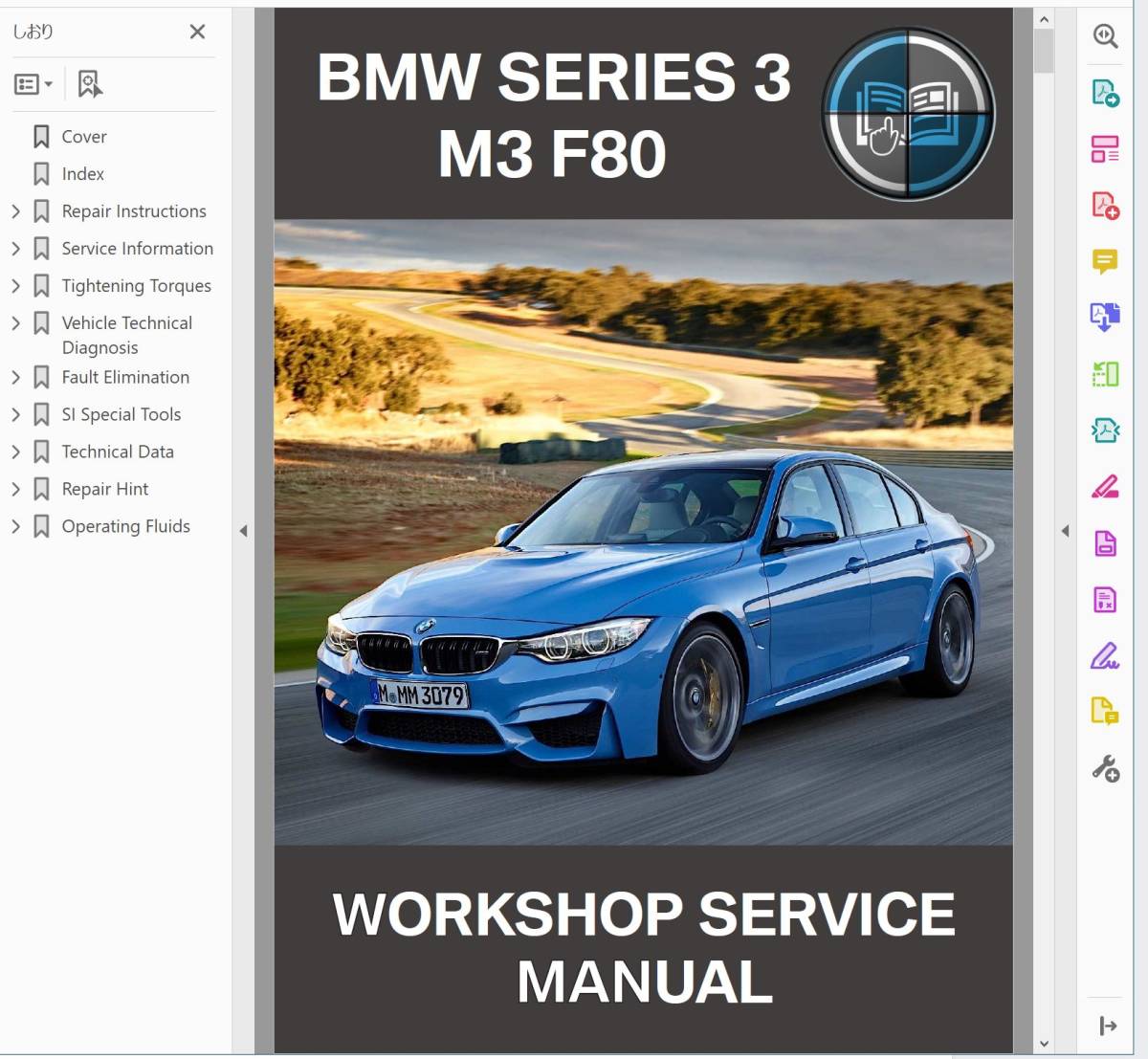Select the Repair Hint bookmark label
This screenshot has height=1059, width=1148.
pos(105,490)
